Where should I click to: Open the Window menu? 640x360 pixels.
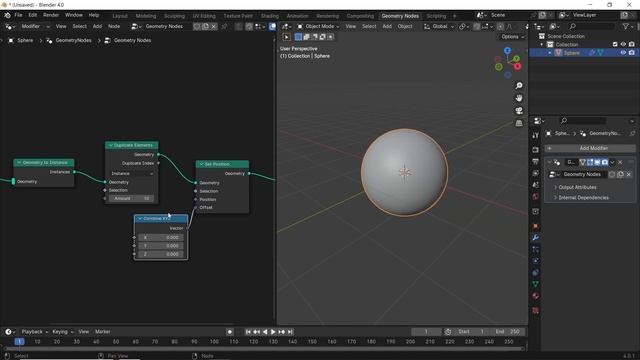pos(73,15)
